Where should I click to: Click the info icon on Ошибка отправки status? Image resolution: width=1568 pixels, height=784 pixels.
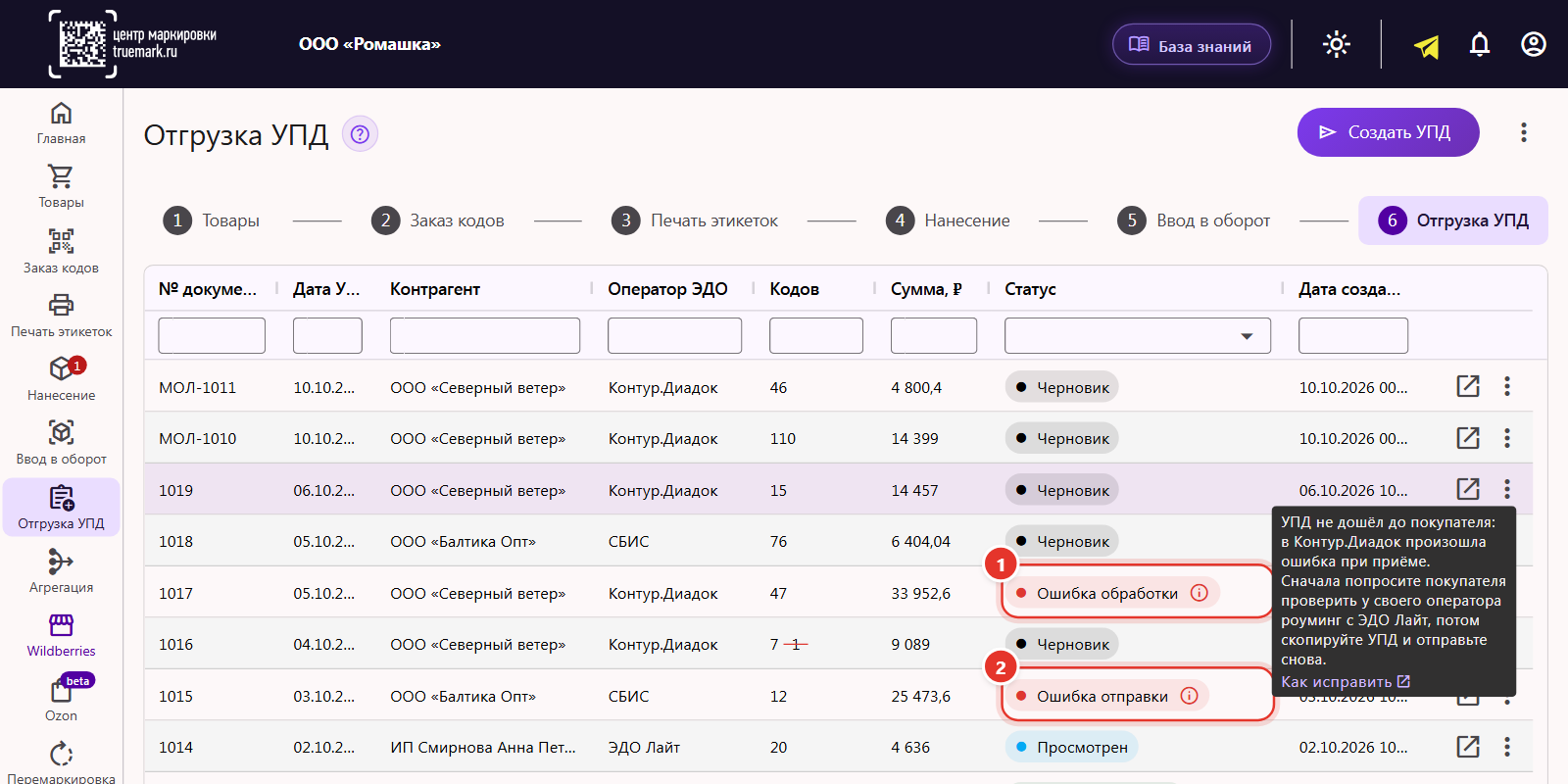[1189, 696]
